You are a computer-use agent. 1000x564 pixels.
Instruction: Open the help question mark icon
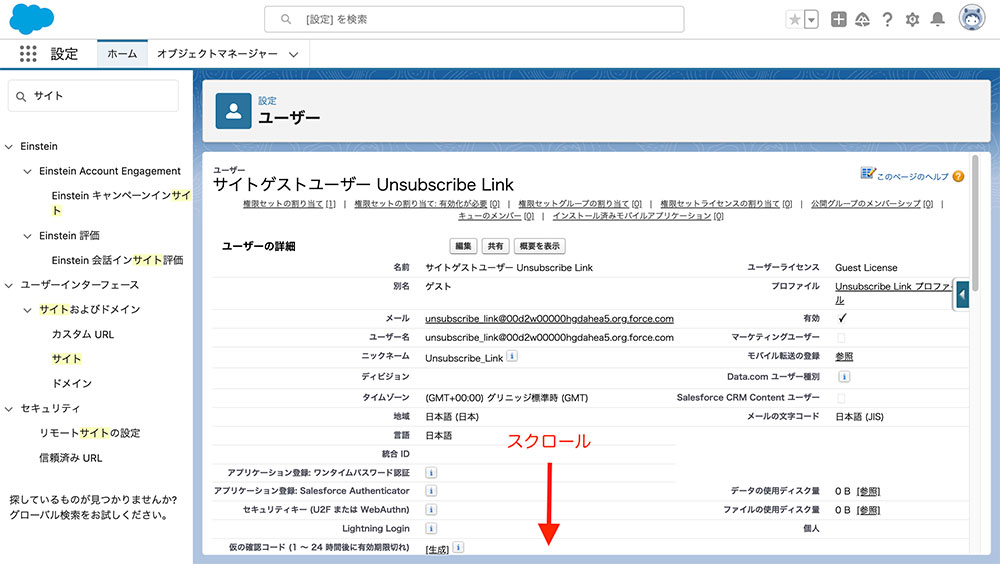(887, 20)
